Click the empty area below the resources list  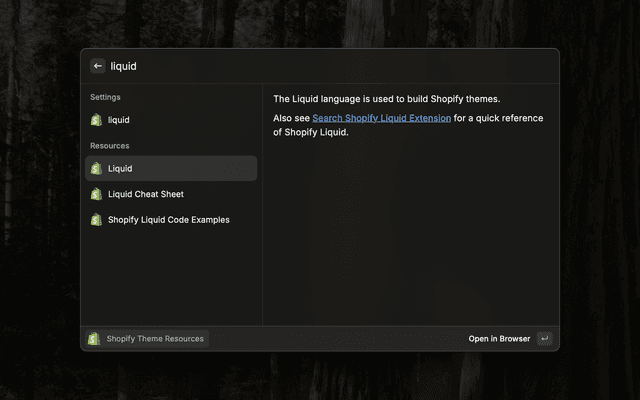[x=170, y=280]
